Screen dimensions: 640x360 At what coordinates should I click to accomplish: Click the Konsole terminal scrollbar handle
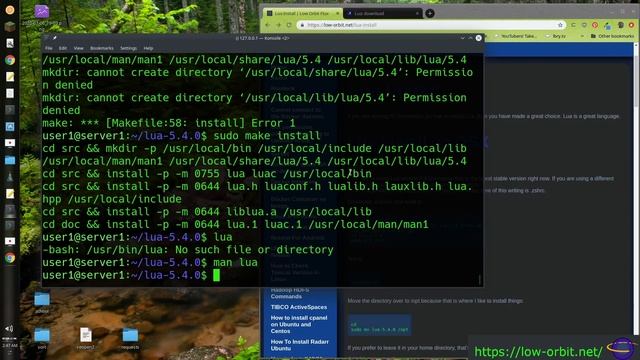[x=480, y=279]
